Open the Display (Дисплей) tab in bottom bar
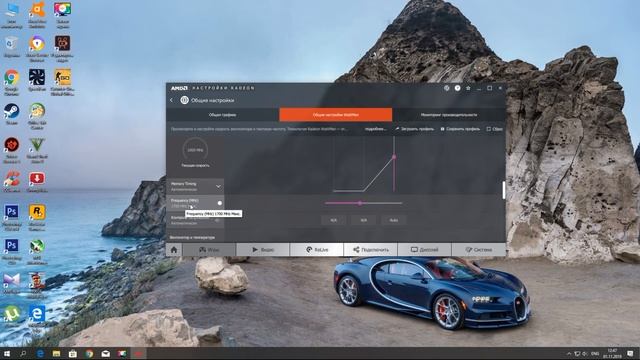The width and height of the screenshot is (640, 360). [x=424, y=249]
